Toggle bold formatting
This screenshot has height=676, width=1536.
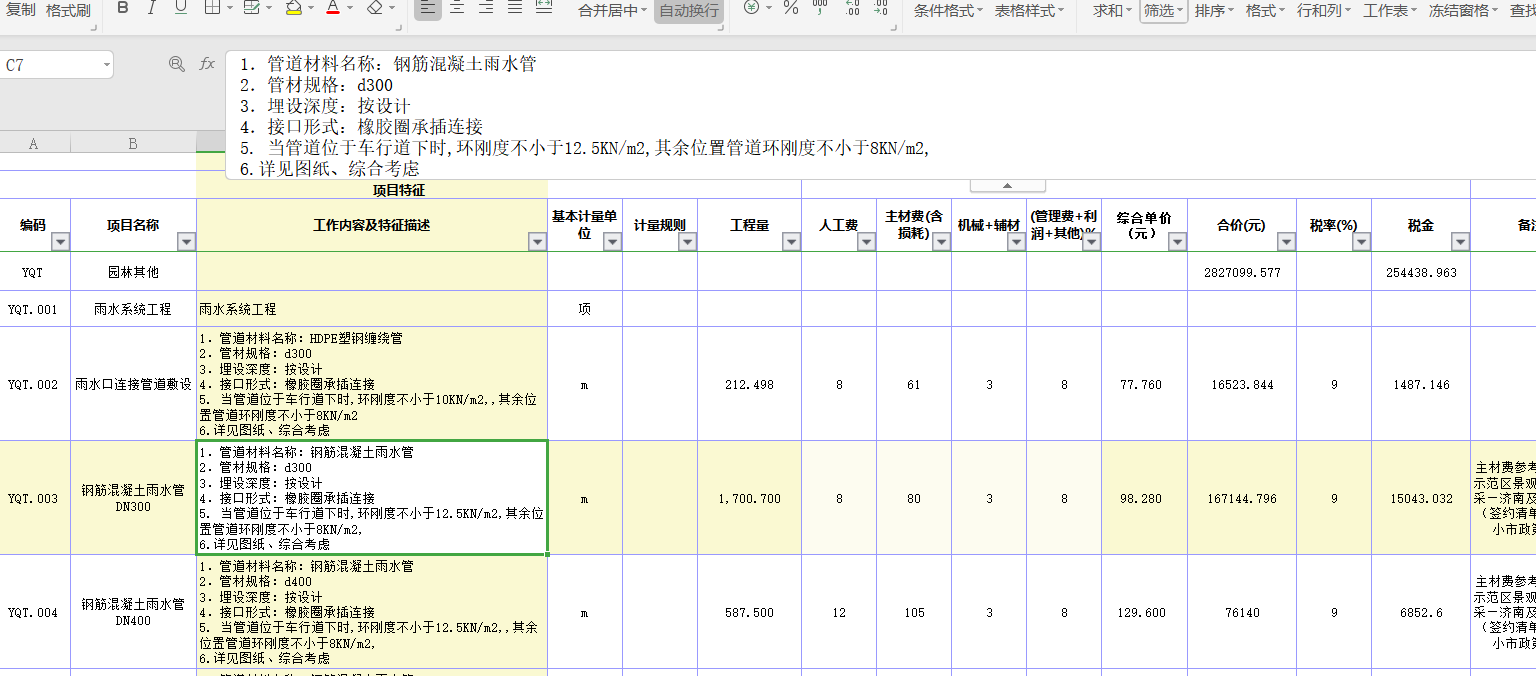click(123, 8)
